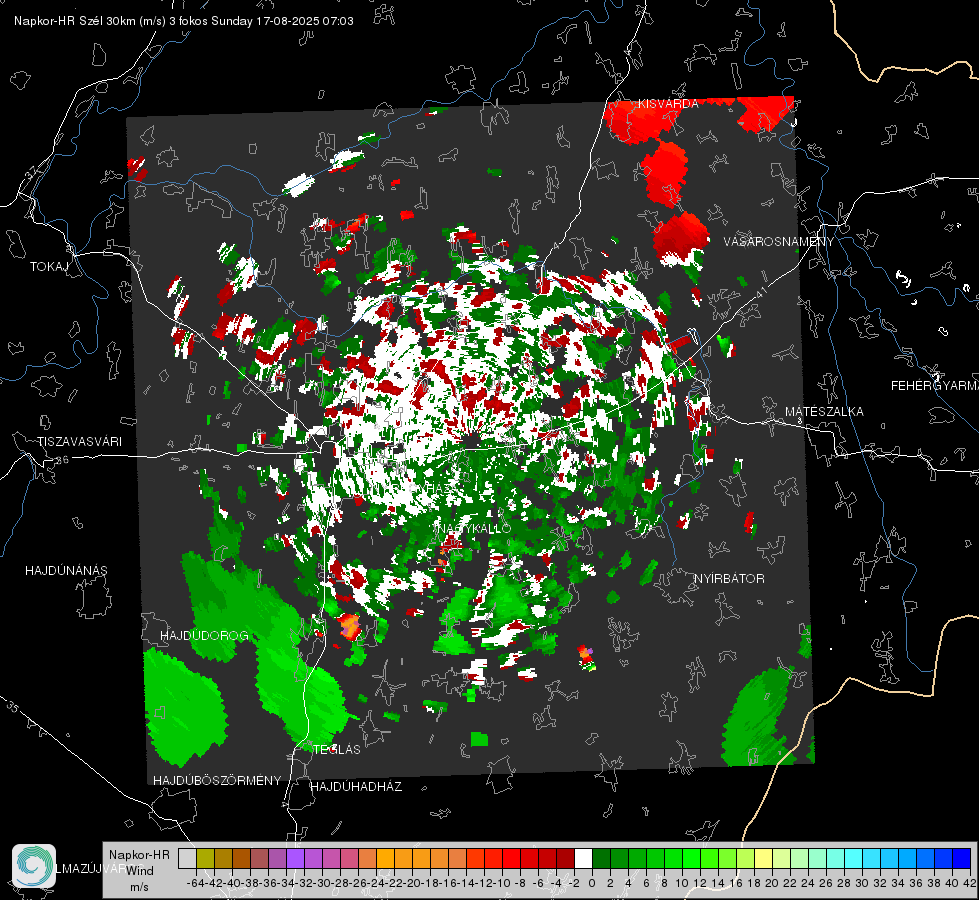This screenshot has height=900, width=979.
Task: Select the TISZAVASVÁRI town label
Action: (x=79, y=442)
